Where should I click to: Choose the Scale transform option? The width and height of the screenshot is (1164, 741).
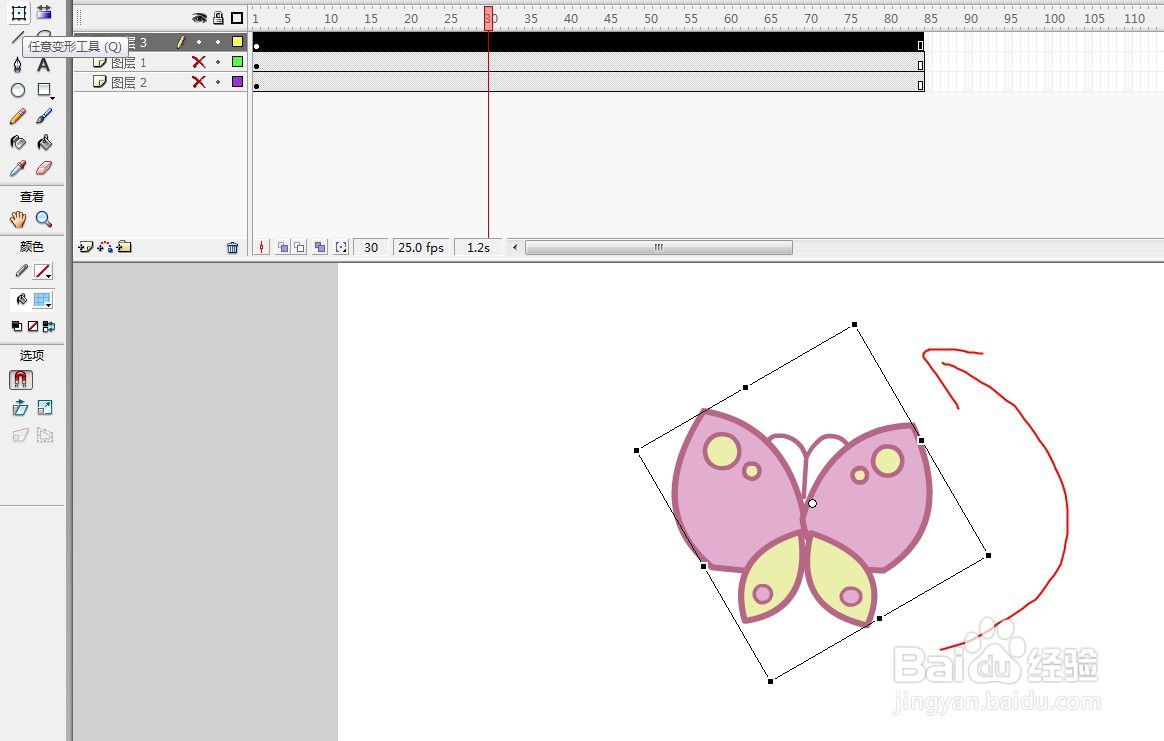pos(45,408)
